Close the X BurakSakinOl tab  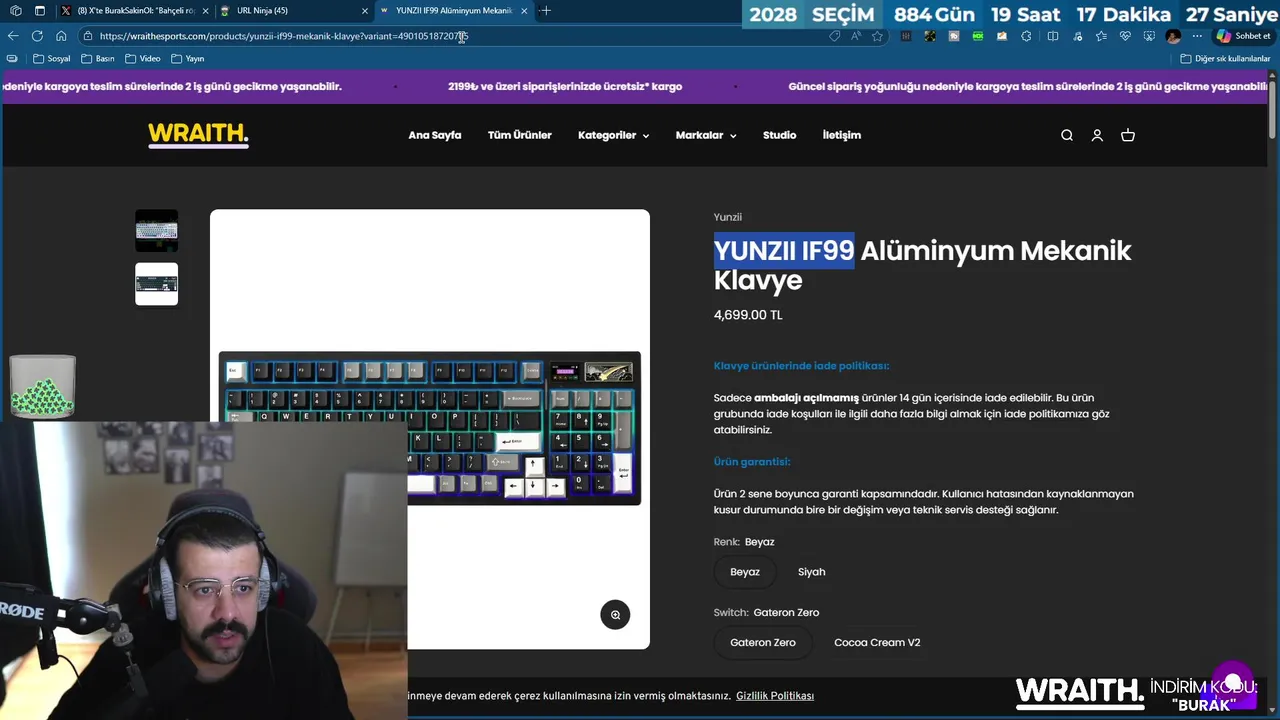tap(206, 11)
